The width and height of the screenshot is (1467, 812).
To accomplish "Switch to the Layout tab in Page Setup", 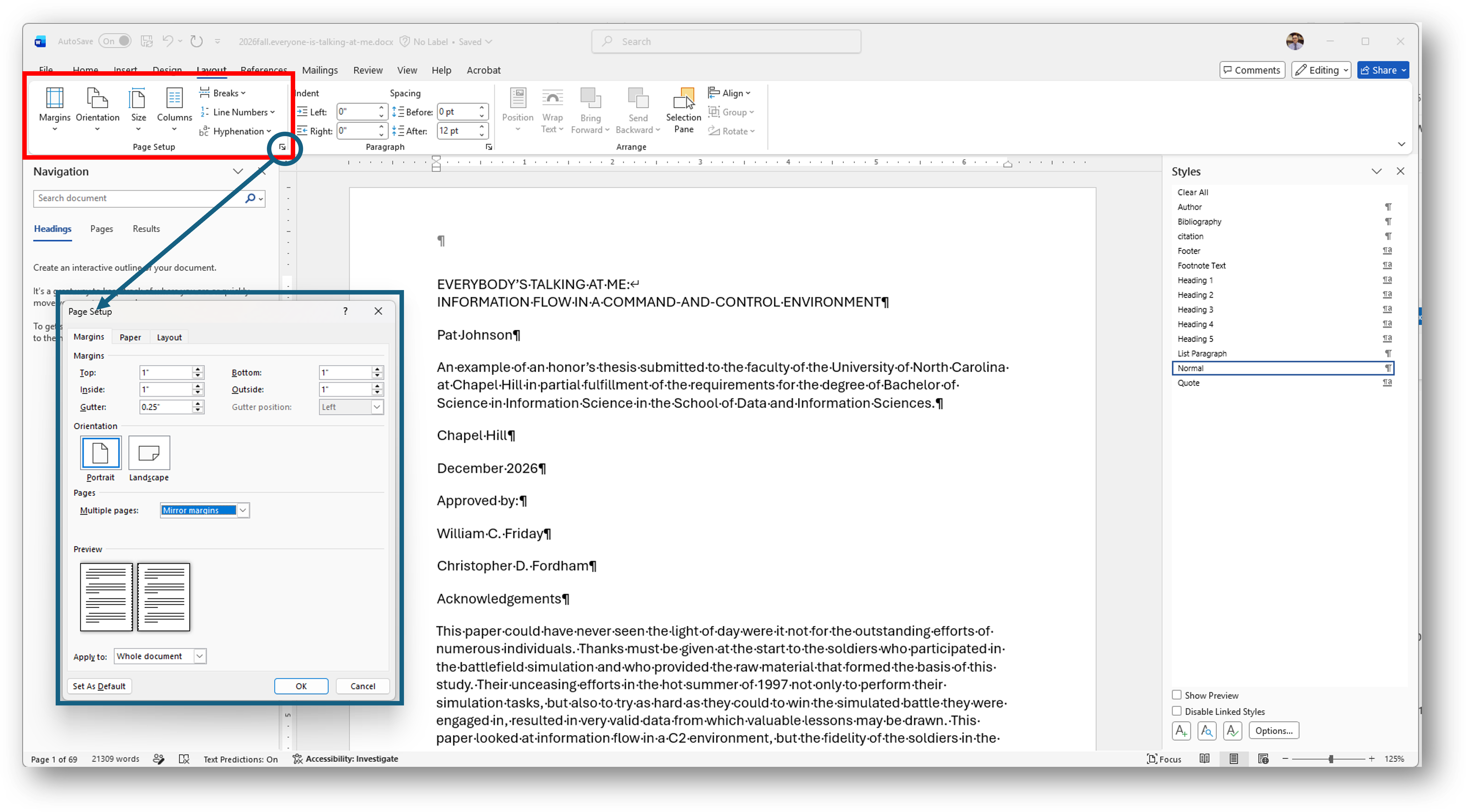I will [169, 337].
